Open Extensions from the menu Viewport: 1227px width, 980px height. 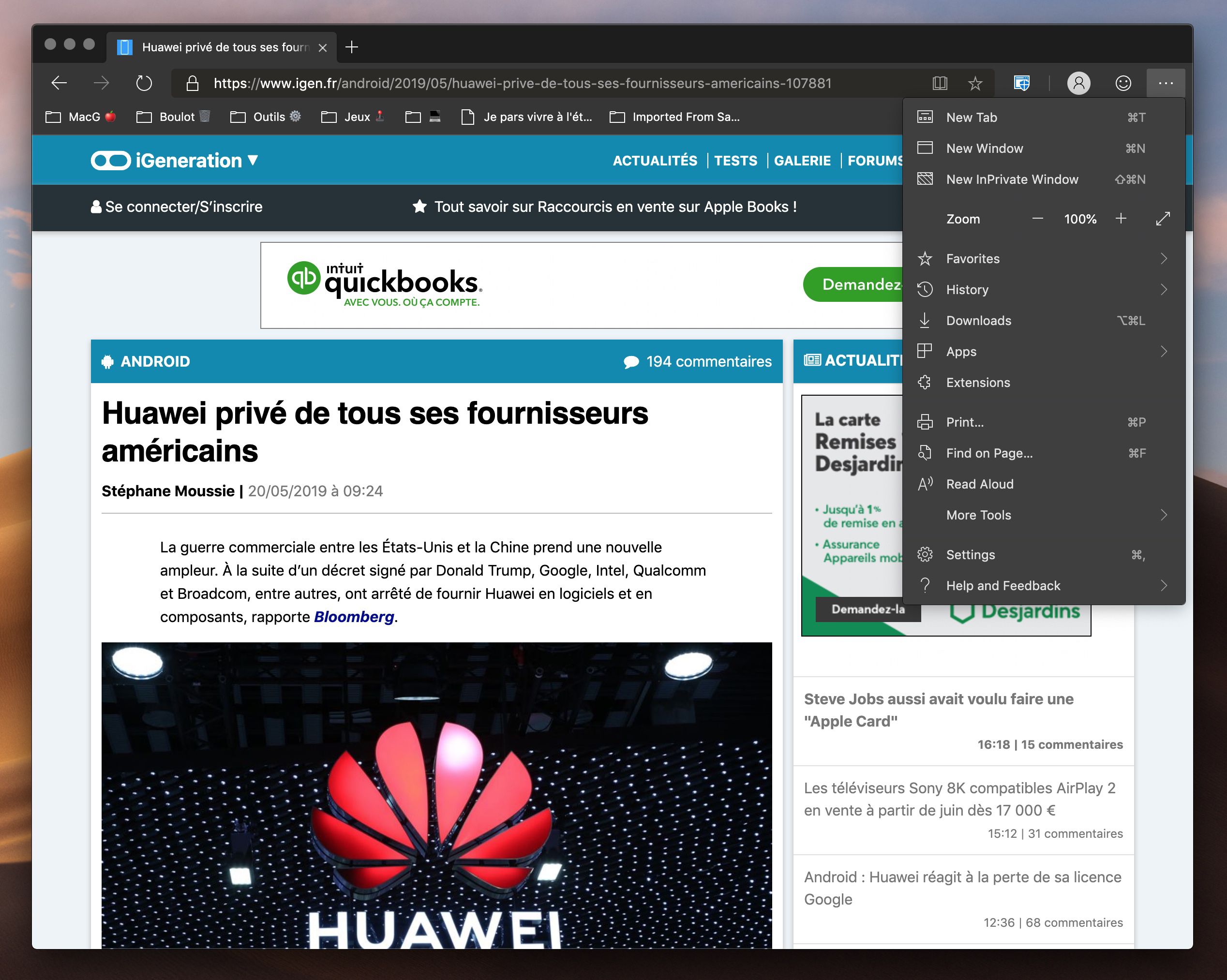(x=1044, y=383)
